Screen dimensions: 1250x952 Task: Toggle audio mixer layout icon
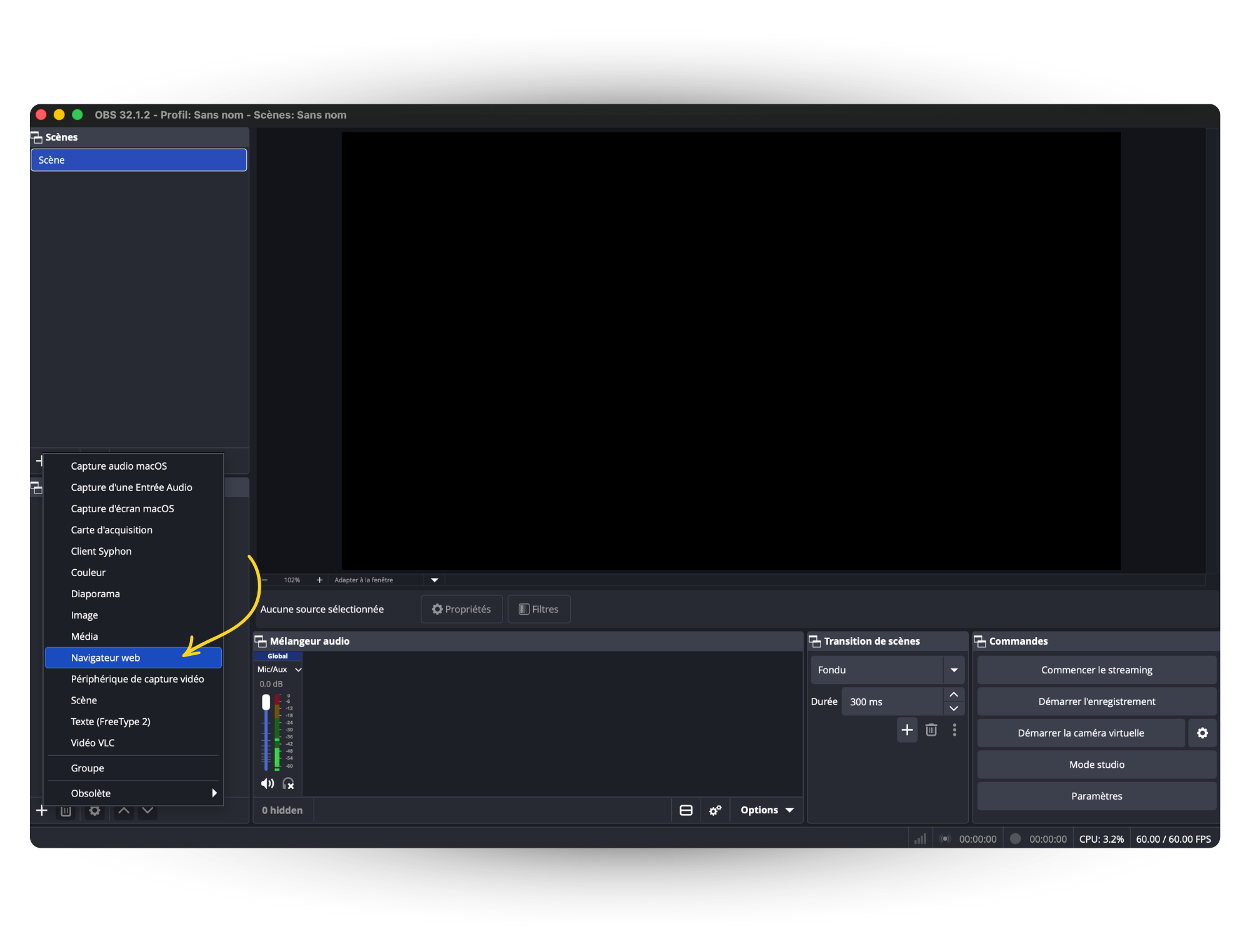point(686,810)
